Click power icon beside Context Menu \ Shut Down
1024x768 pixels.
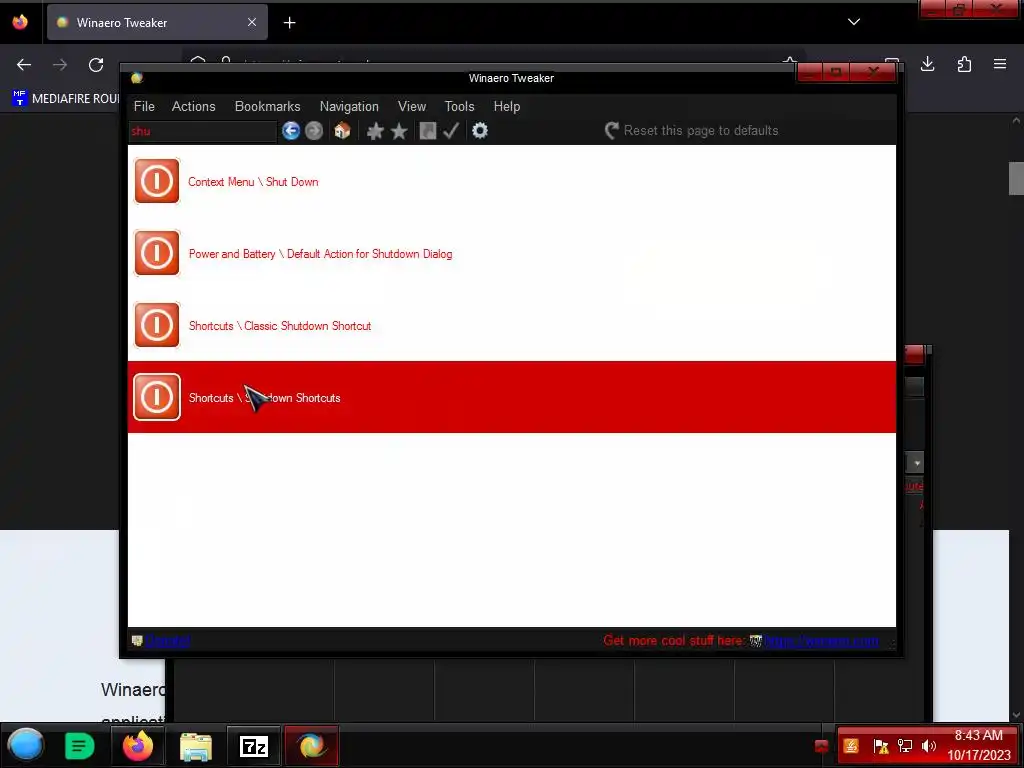[x=157, y=181]
